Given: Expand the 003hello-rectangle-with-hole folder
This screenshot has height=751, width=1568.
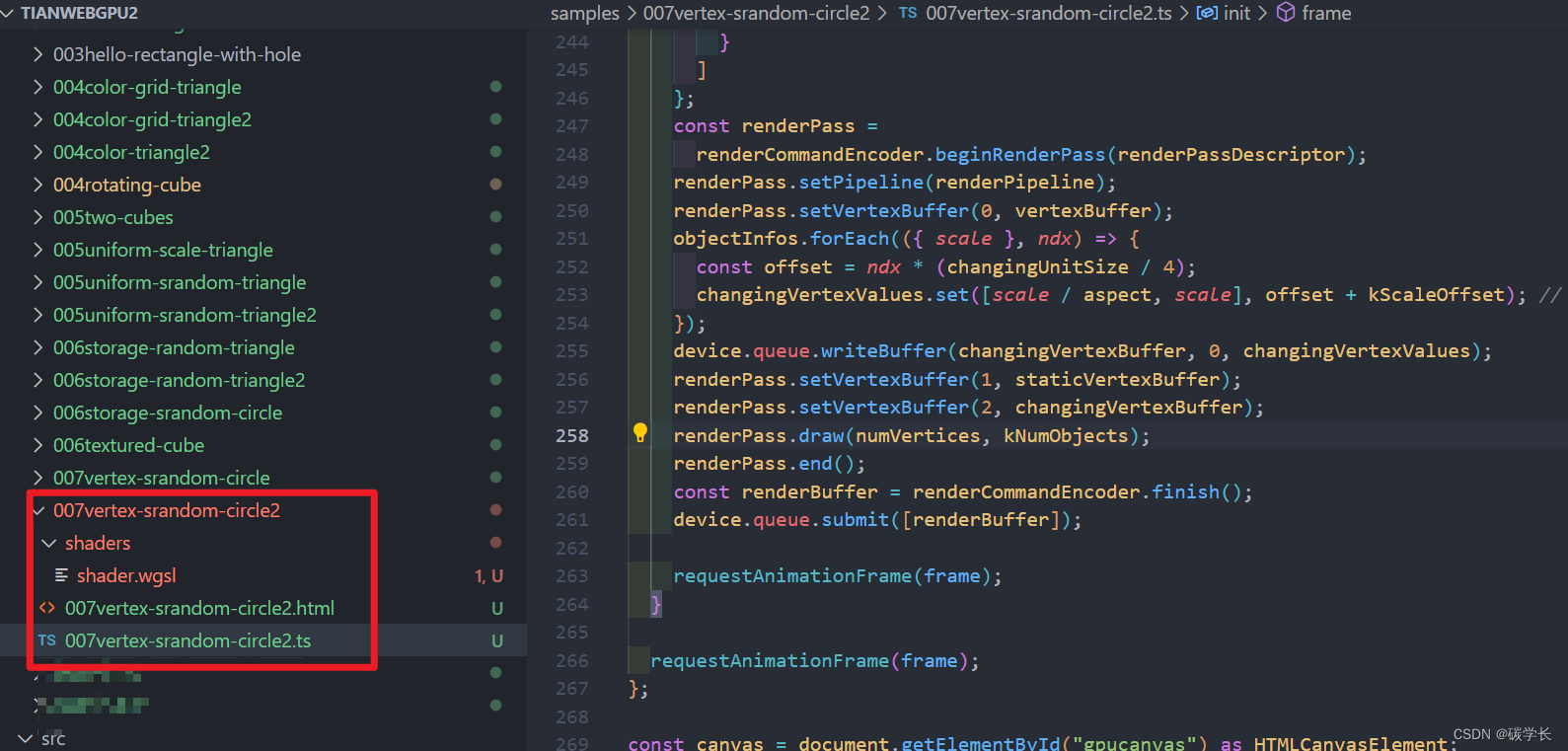Looking at the screenshot, I should [x=38, y=54].
